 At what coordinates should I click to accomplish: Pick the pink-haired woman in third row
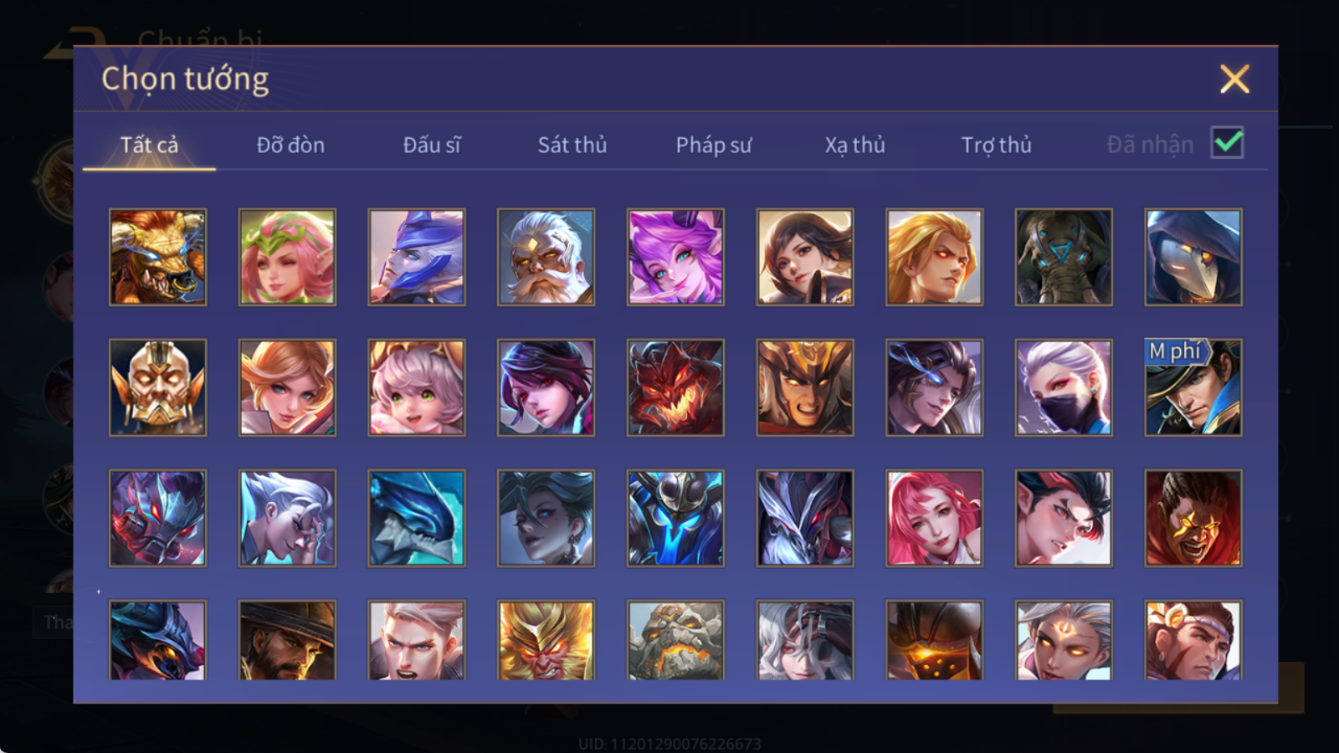[935, 518]
